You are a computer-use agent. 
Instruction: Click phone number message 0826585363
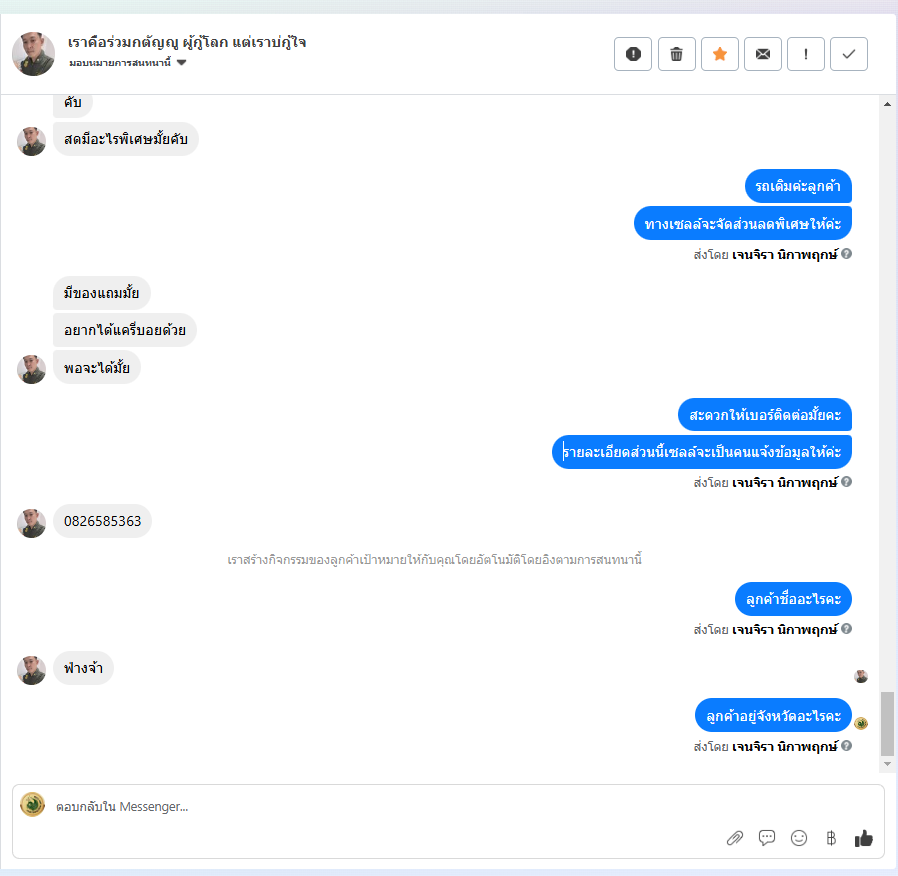(x=103, y=521)
